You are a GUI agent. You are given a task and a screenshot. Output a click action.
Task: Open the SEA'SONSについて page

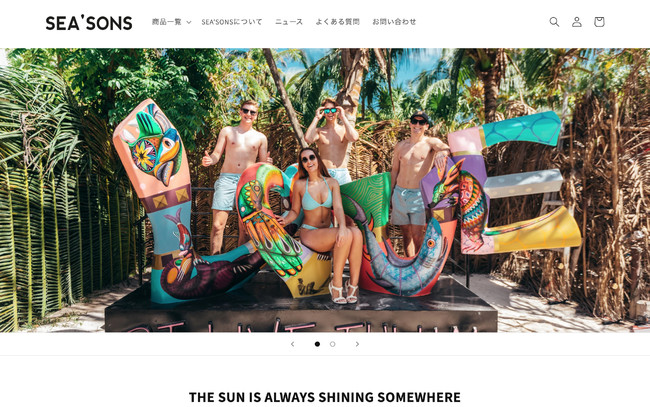(232, 22)
